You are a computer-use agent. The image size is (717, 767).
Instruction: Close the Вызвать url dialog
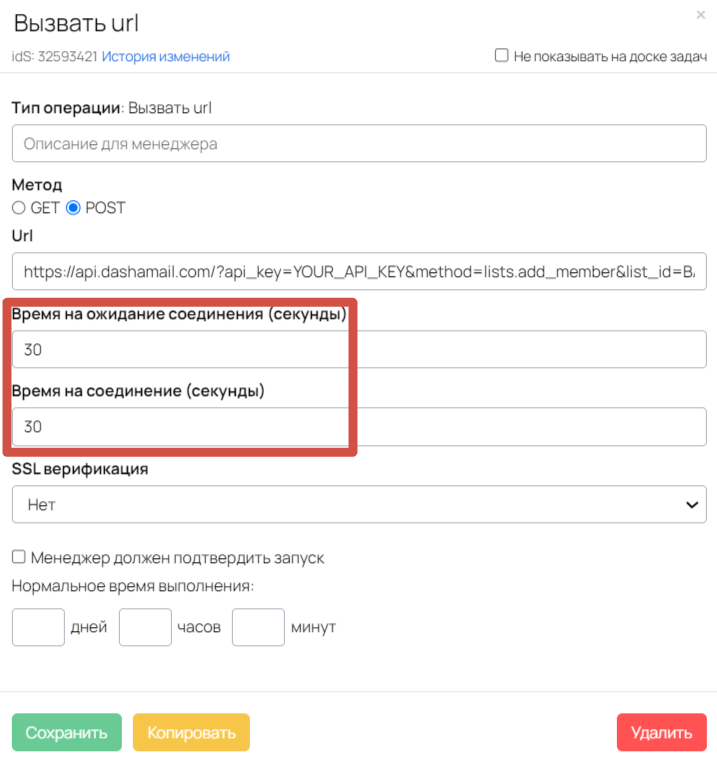click(x=700, y=15)
